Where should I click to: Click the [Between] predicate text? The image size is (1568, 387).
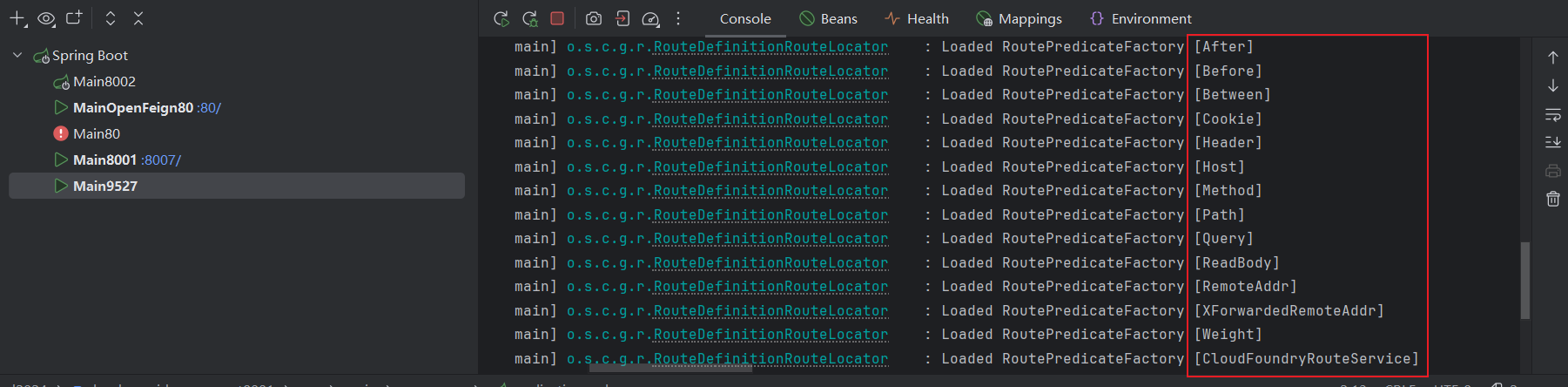[1232, 94]
